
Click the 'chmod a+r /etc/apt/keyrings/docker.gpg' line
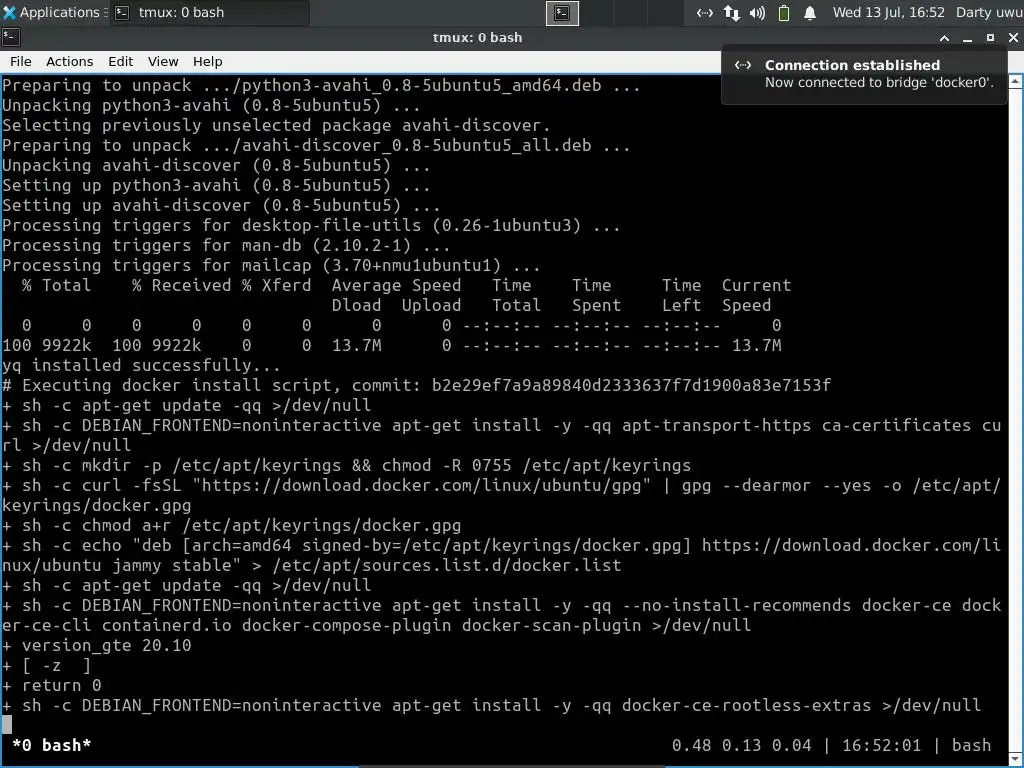(x=231, y=525)
